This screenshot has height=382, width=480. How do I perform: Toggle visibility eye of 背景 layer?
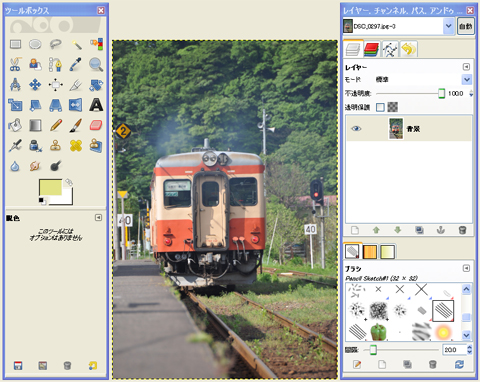click(x=356, y=129)
